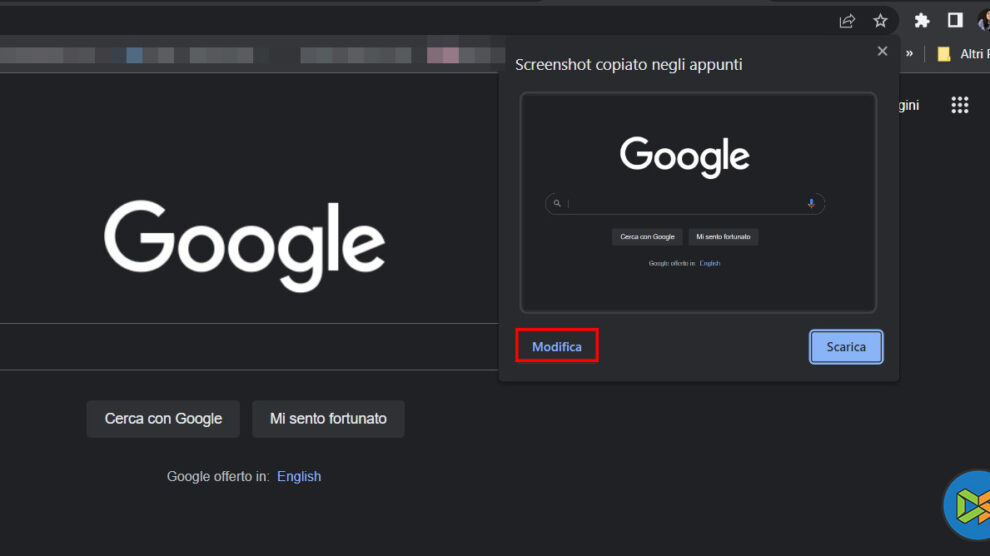Click the Google logo on main page
Screen dimensions: 990x556
coord(244,245)
